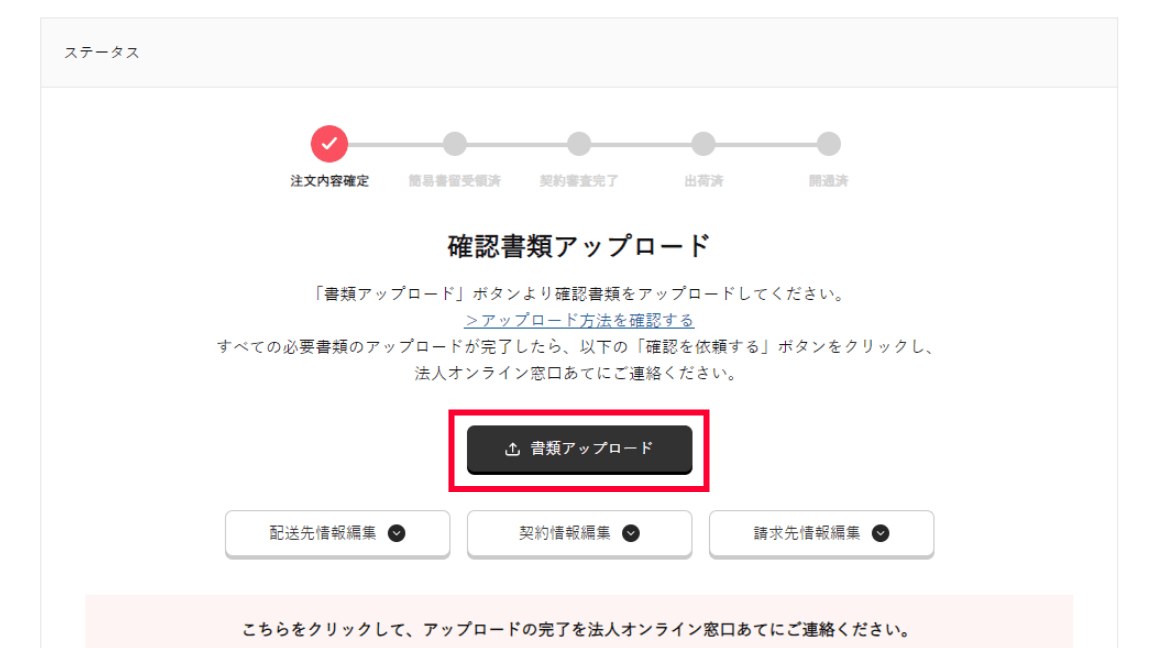1152x648 pixels.
Task: Click the 注文内容確定 step label
Action: pos(329,181)
